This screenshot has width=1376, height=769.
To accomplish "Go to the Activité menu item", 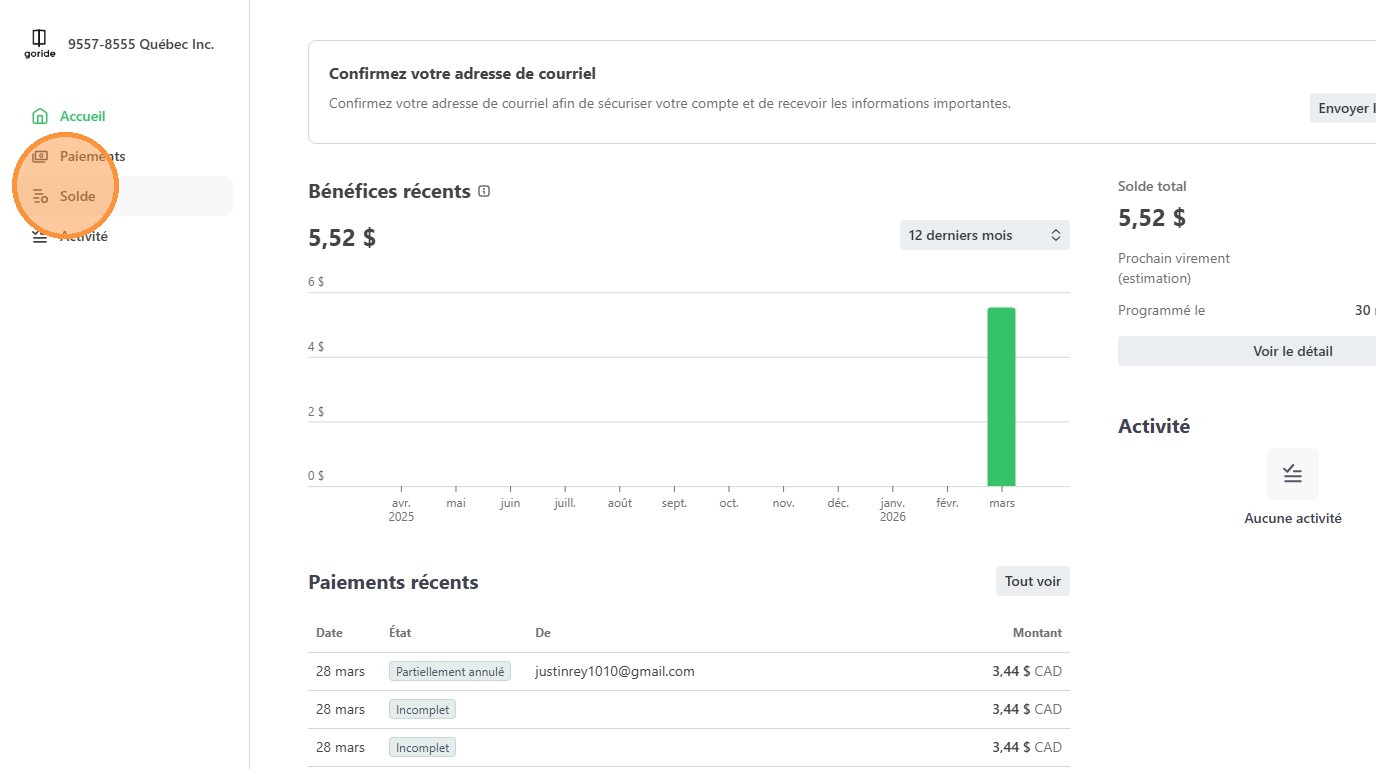I will pos(84,237).
